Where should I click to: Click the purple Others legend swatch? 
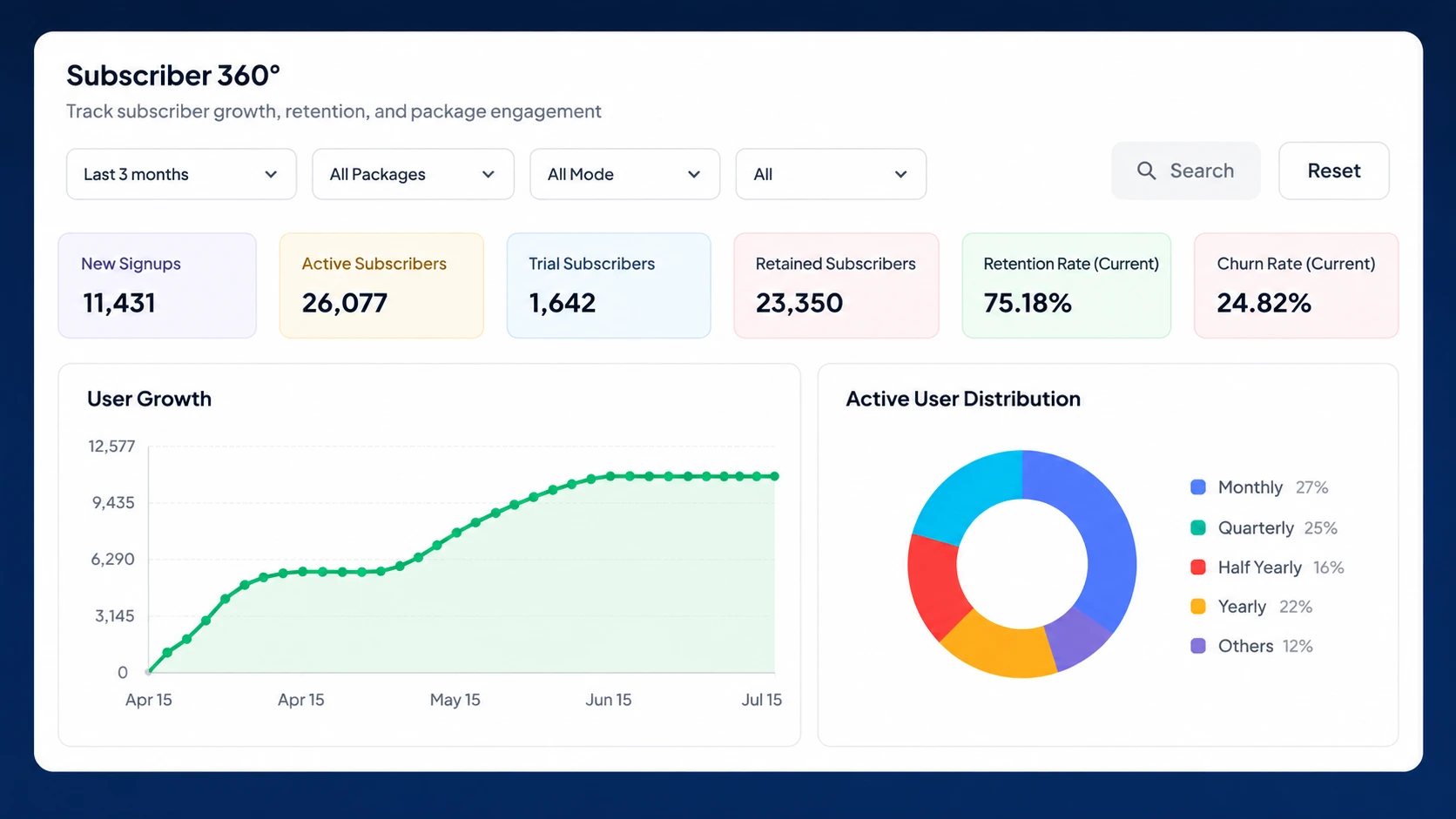[1198, 646]
